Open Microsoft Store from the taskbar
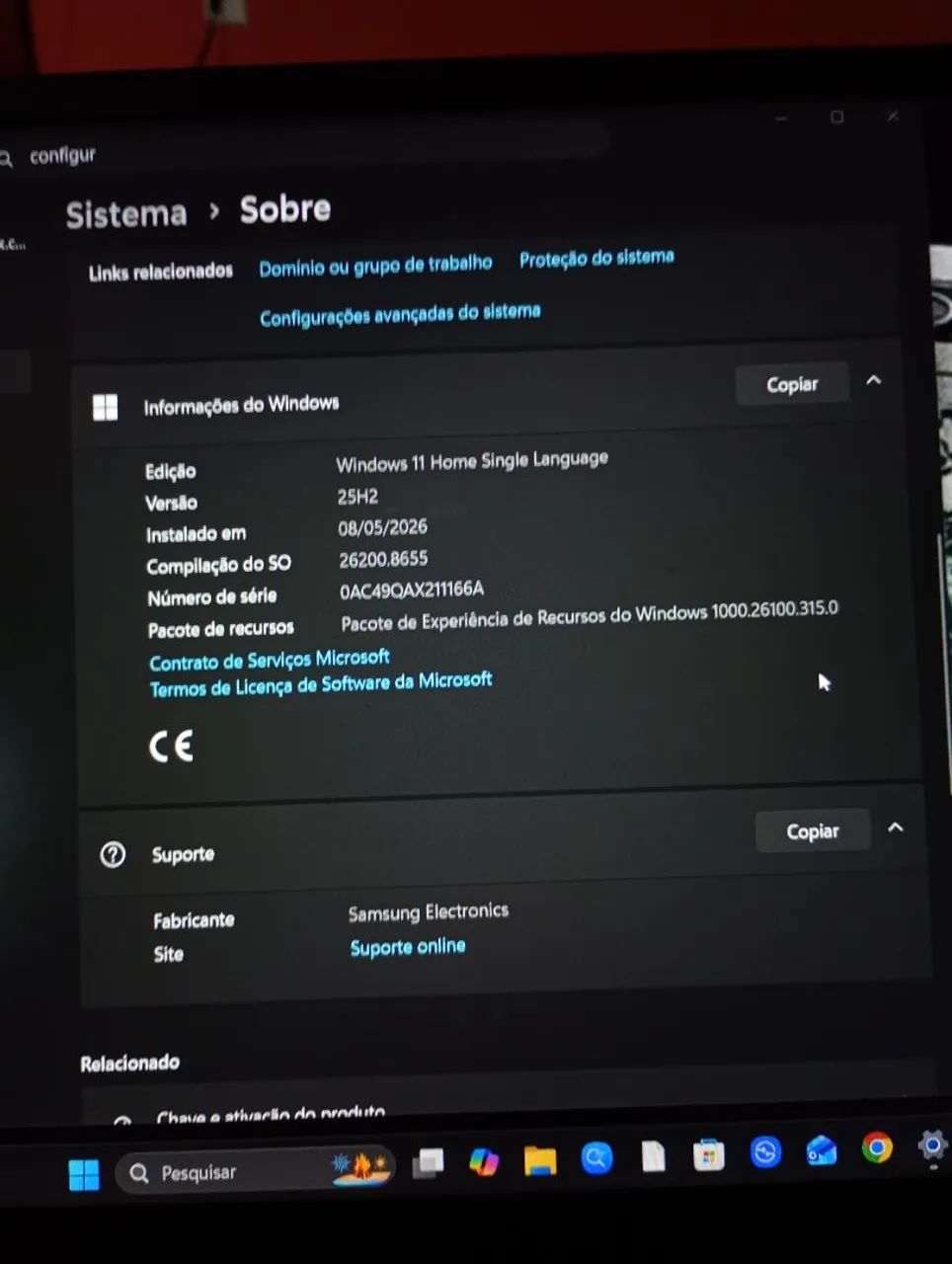 tap(709, 1155)
